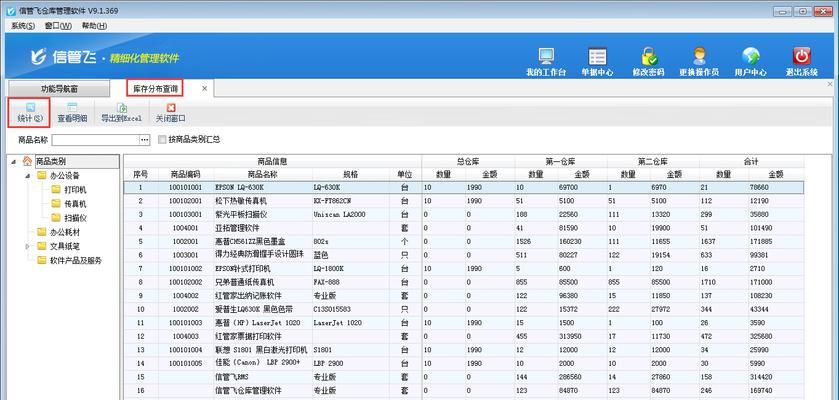This screenshot has height=400, width=839.
Task: Open the 系统(S) menu
Action: (x=24, y=26)
